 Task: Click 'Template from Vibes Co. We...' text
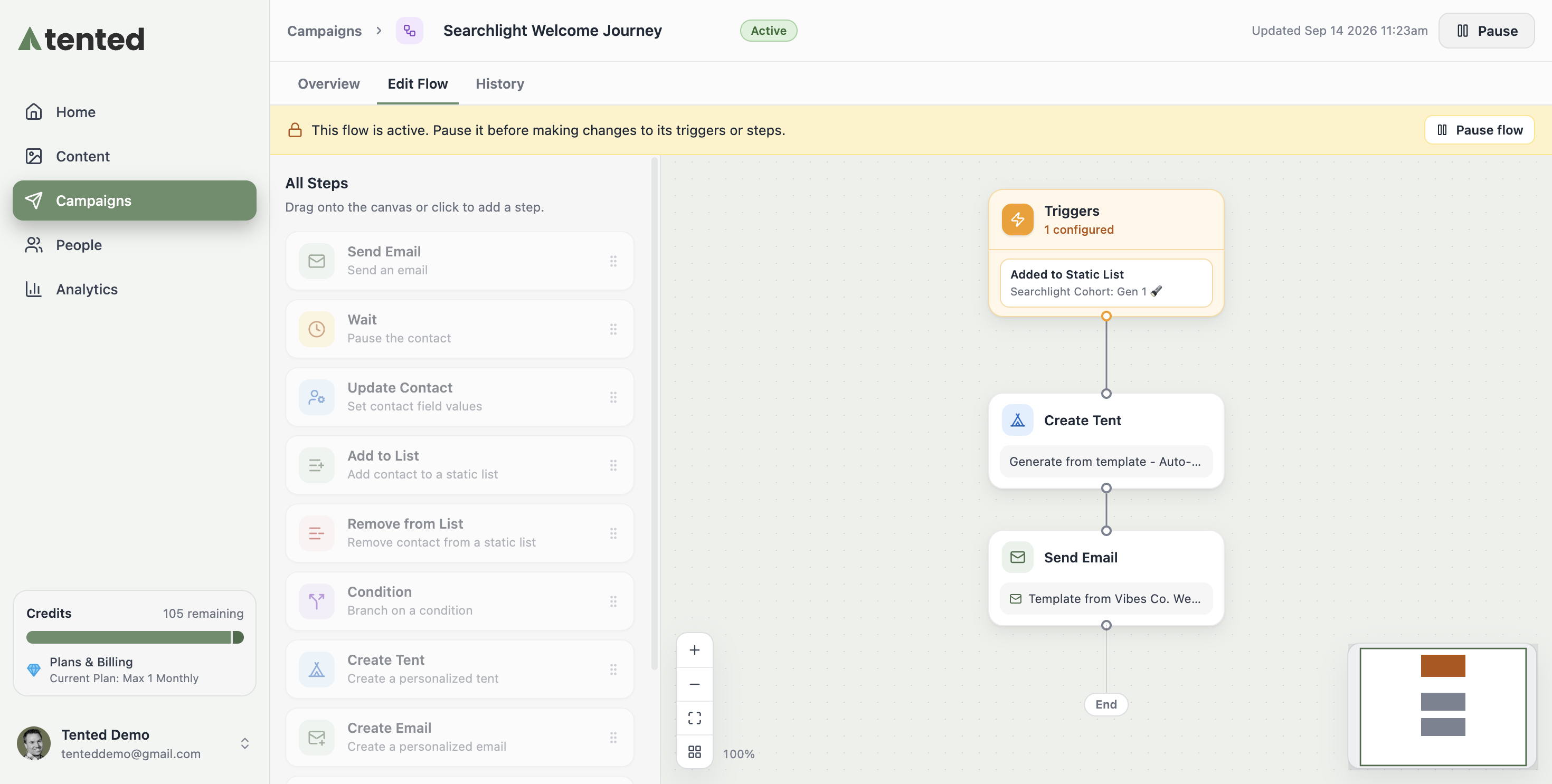coord(1114,598)
